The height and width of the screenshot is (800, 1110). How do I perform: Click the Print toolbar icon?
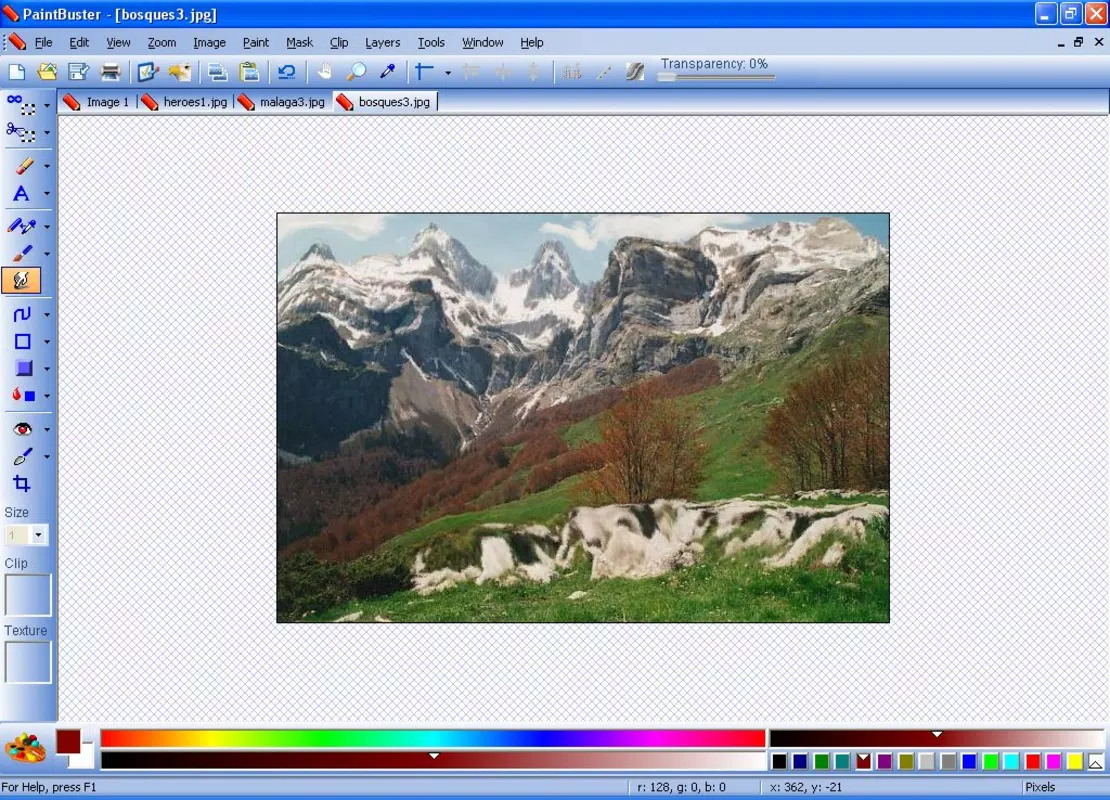(110, 72)
